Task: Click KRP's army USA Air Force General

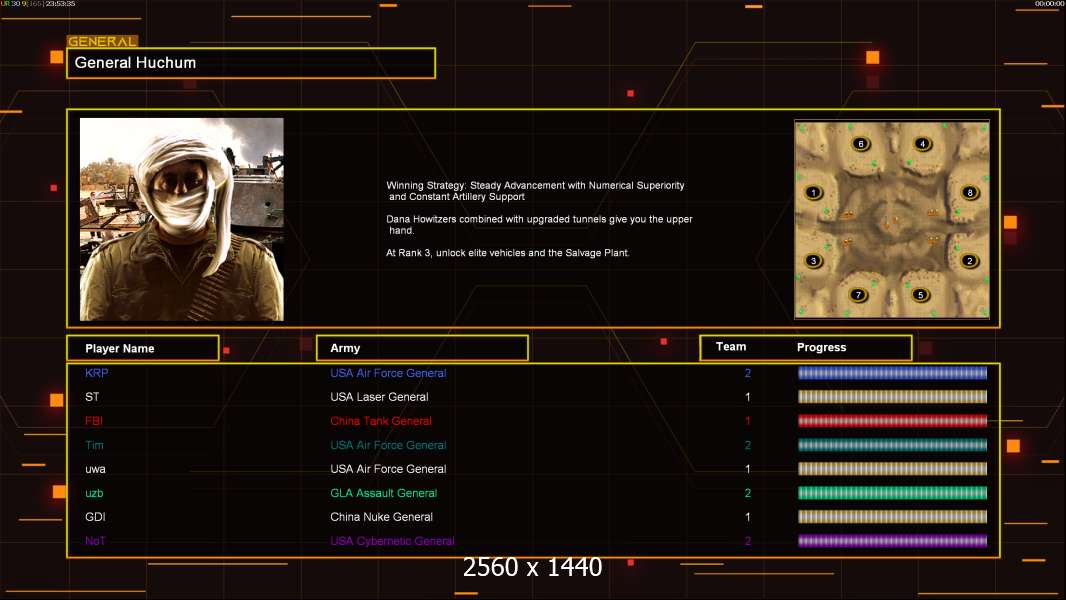Action: 388,373
